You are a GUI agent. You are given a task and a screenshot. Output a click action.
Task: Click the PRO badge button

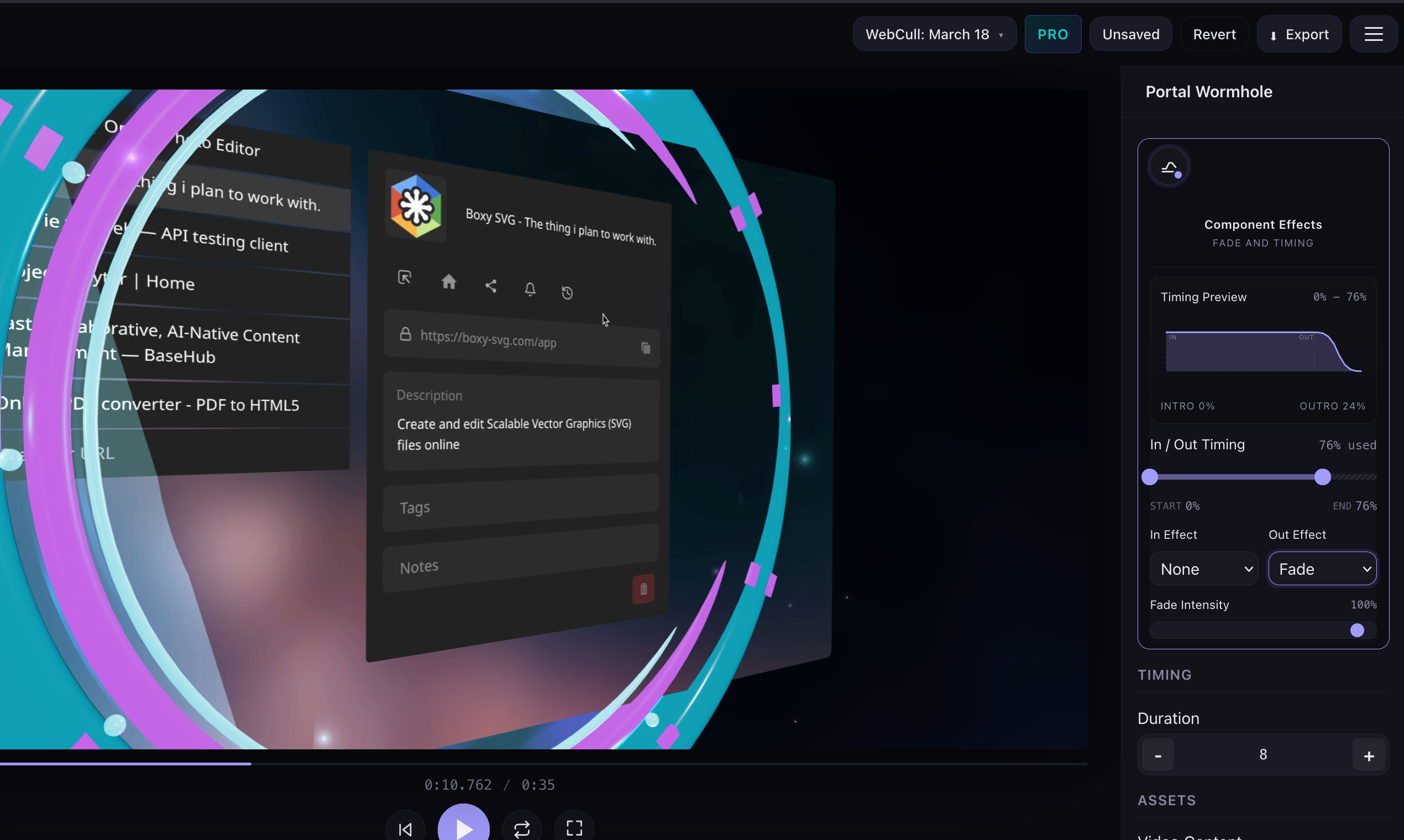(x=1052, y=34)
